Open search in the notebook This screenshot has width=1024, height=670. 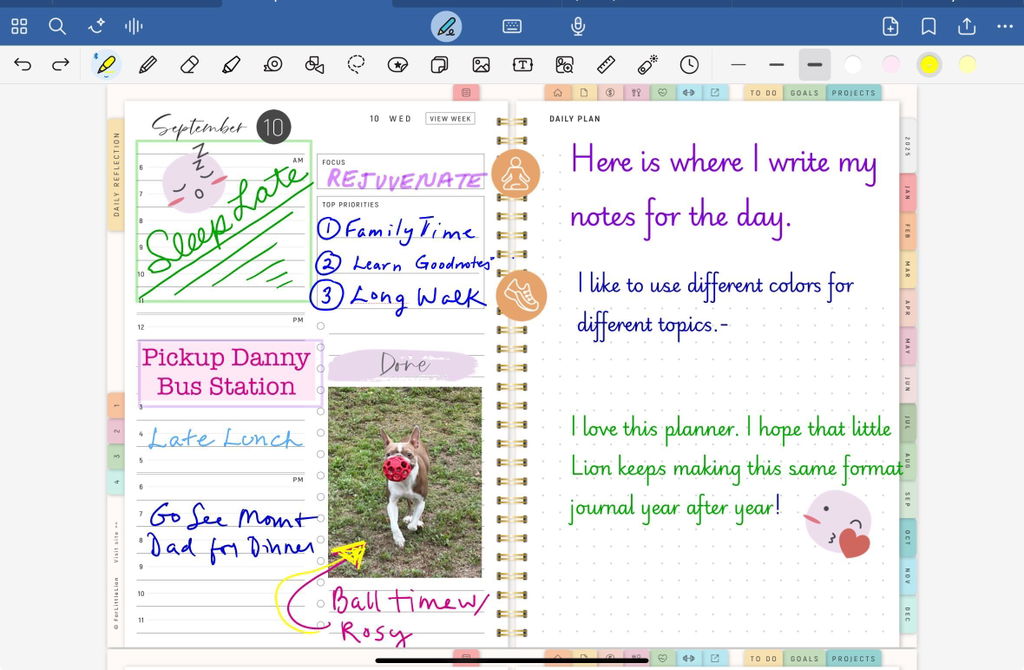tap(57, 26)
